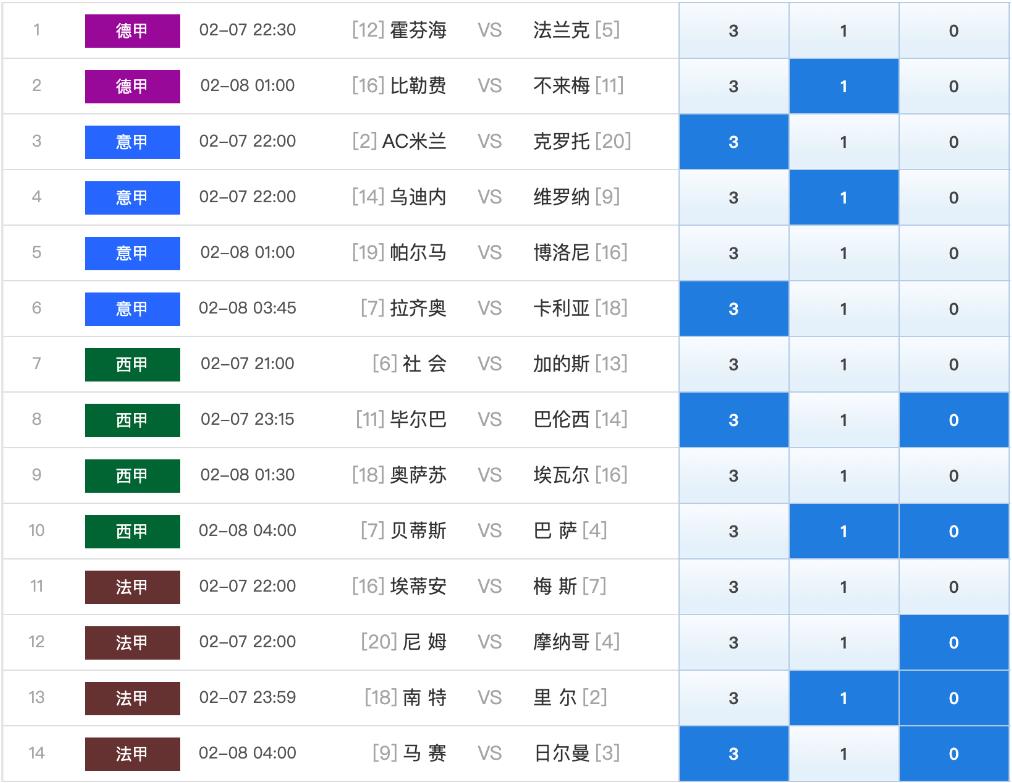Image resolution: width=1012 pixels, height=783 pixels.
Task: Click match time 02-08 03:45
Action: click(247, 309)
